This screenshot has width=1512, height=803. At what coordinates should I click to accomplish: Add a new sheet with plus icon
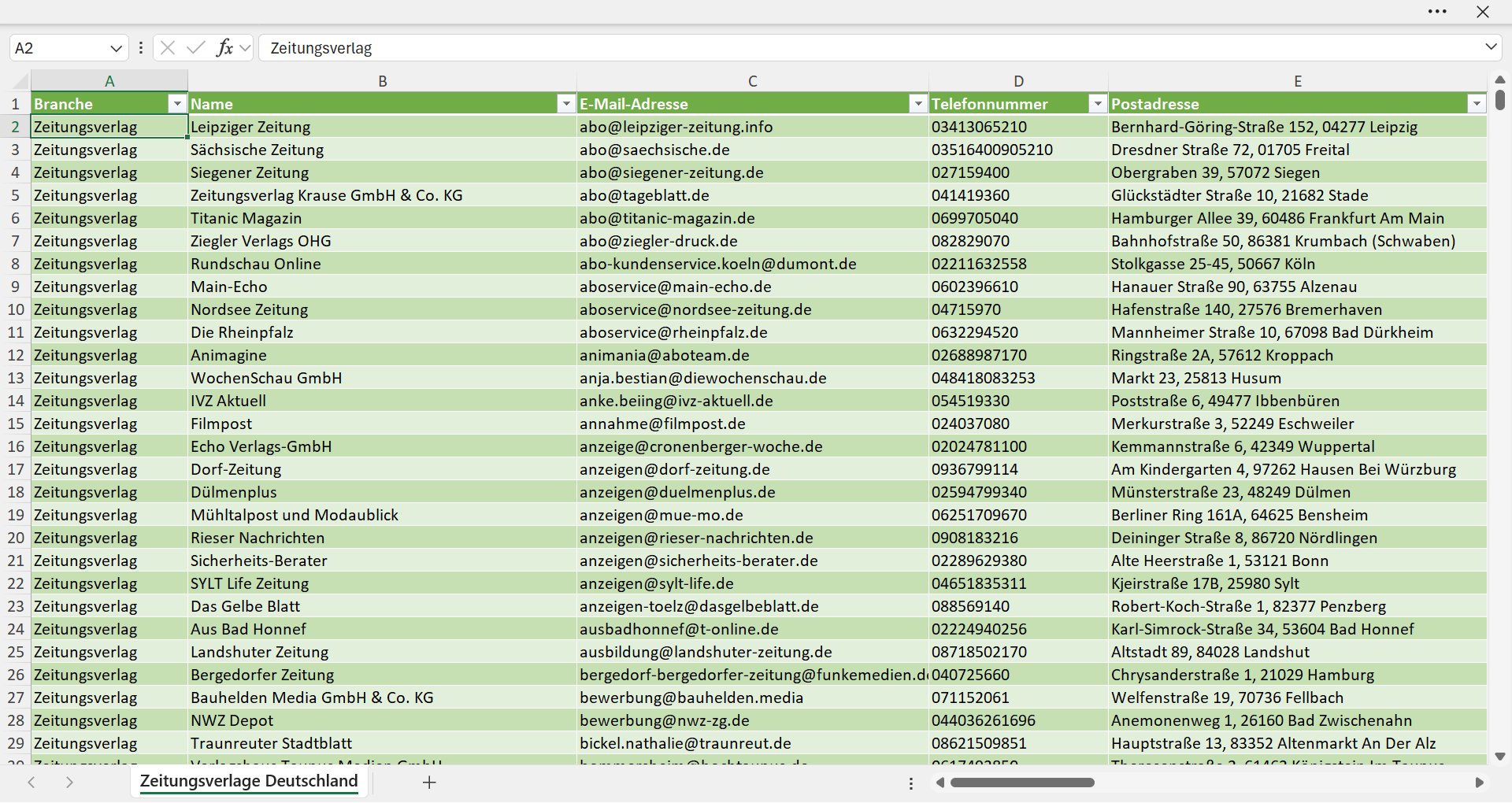tap(429, 783)
